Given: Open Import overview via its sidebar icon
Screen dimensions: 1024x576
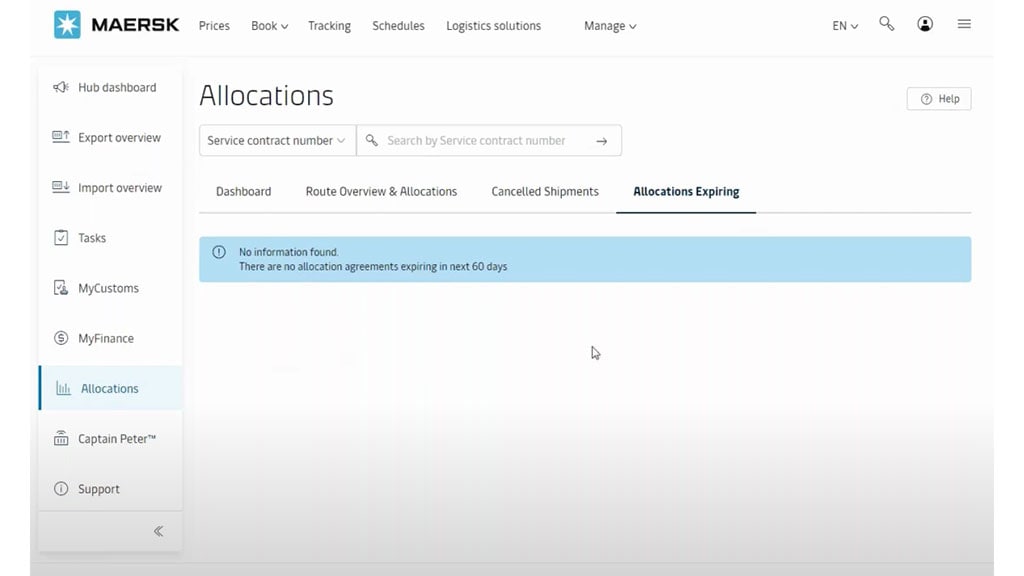Looking at the screenshot, I should [61, 187].
